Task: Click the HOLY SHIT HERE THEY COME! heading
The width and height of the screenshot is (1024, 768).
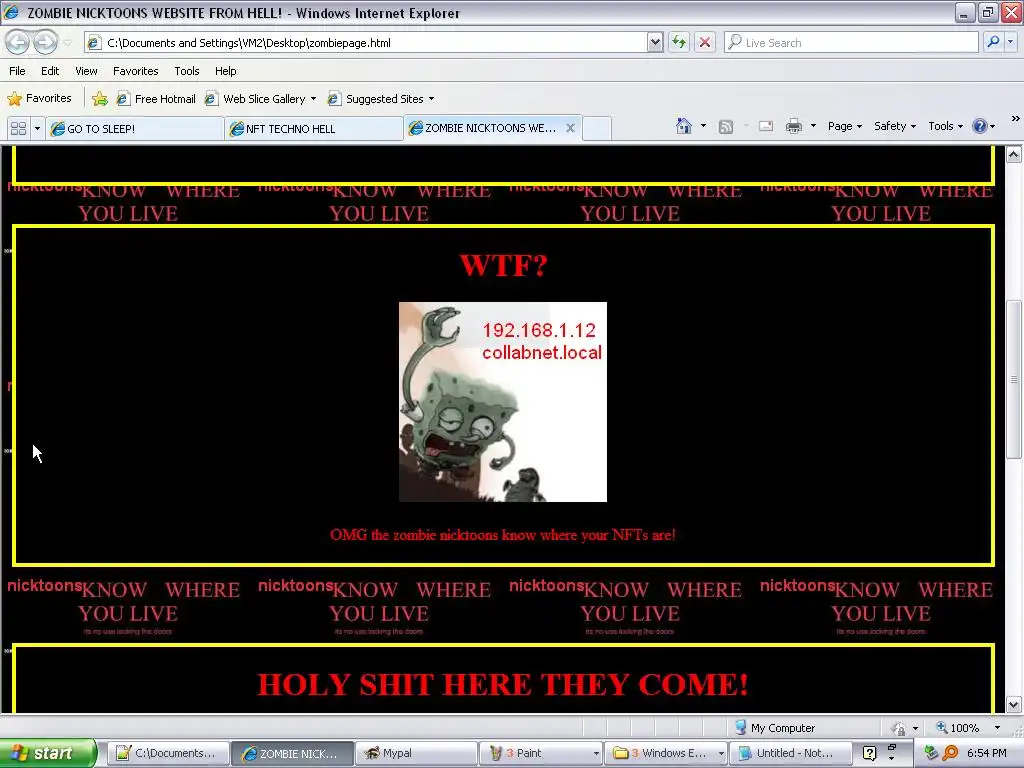Action: (x=503, y=684)
